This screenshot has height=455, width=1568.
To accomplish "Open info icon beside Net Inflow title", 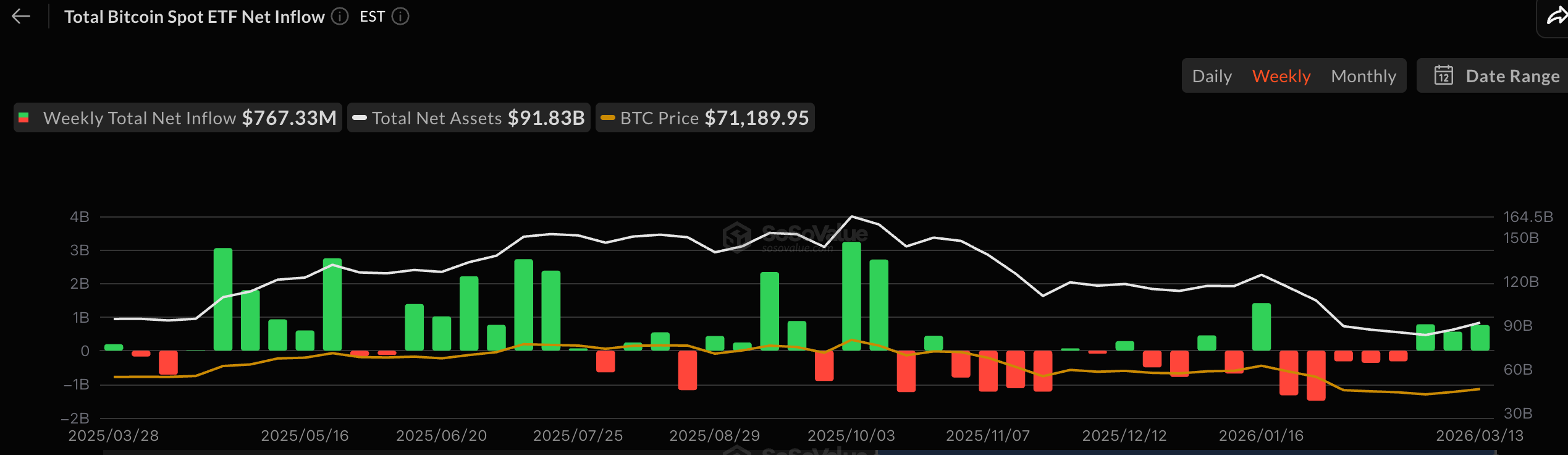I will coord(340,17).
